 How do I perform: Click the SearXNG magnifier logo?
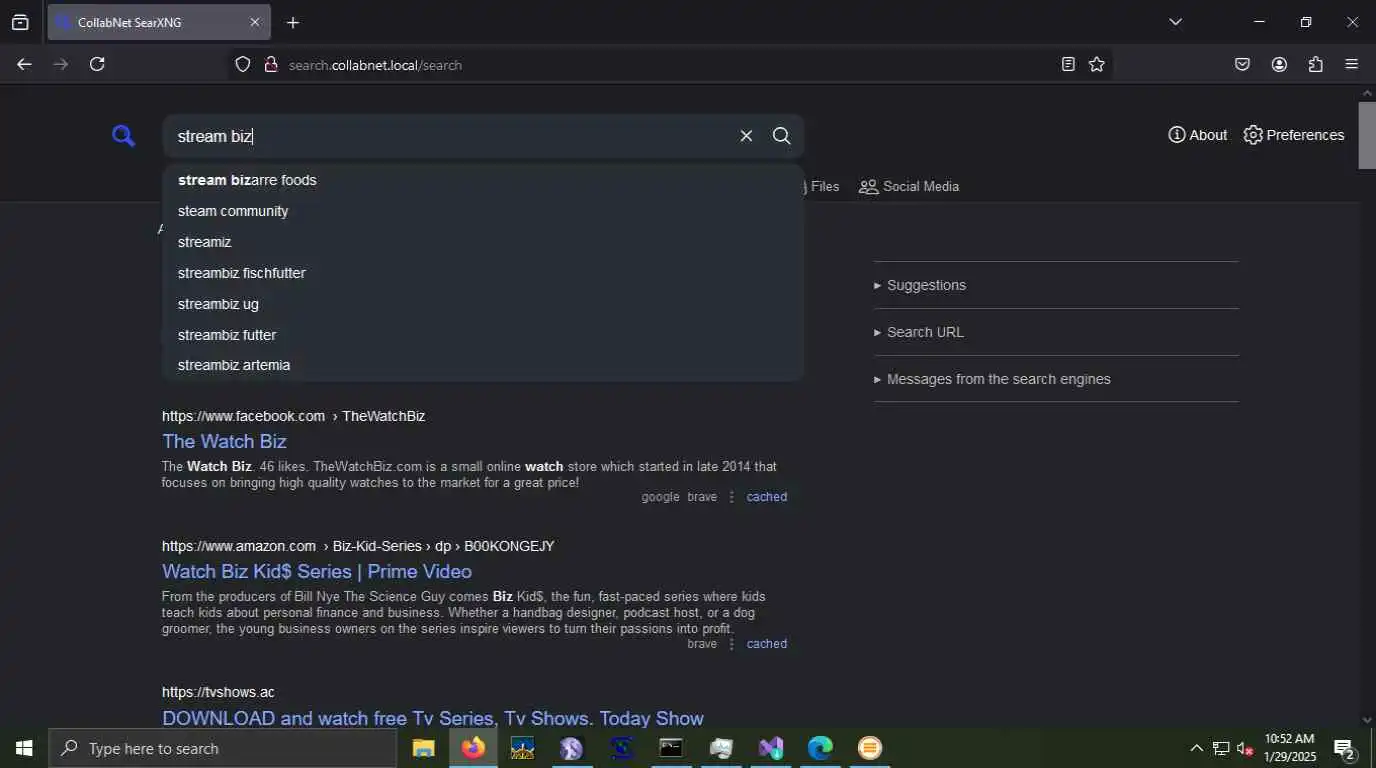click(123, 135)
